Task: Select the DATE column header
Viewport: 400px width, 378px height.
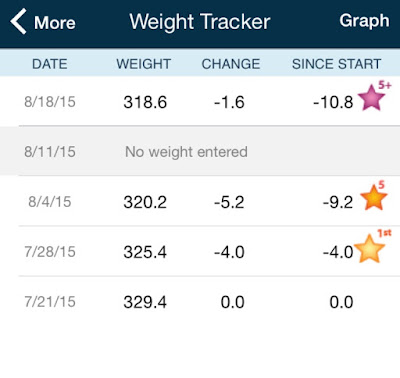Action: tap(50, 64)
